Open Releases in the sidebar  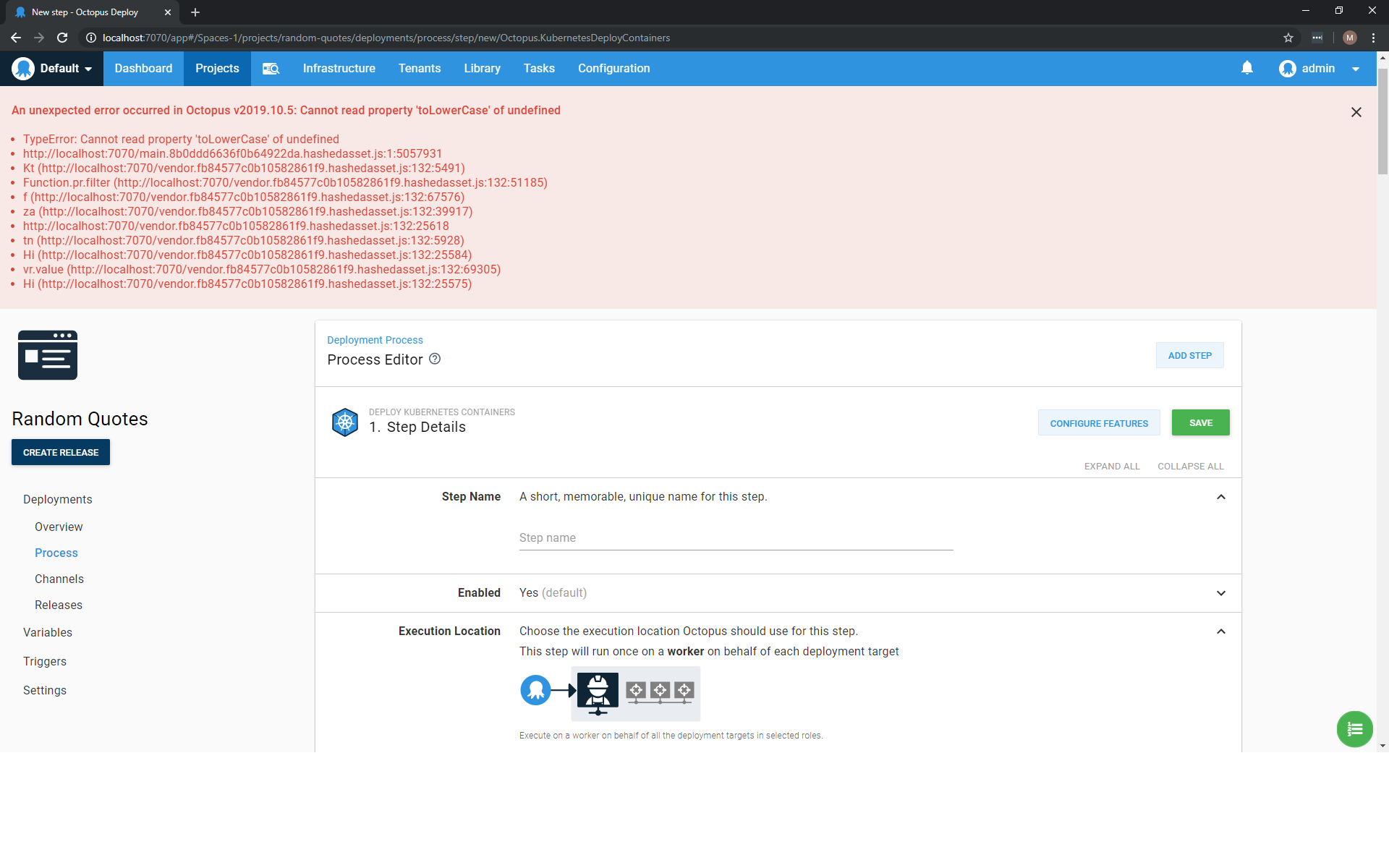59,605
